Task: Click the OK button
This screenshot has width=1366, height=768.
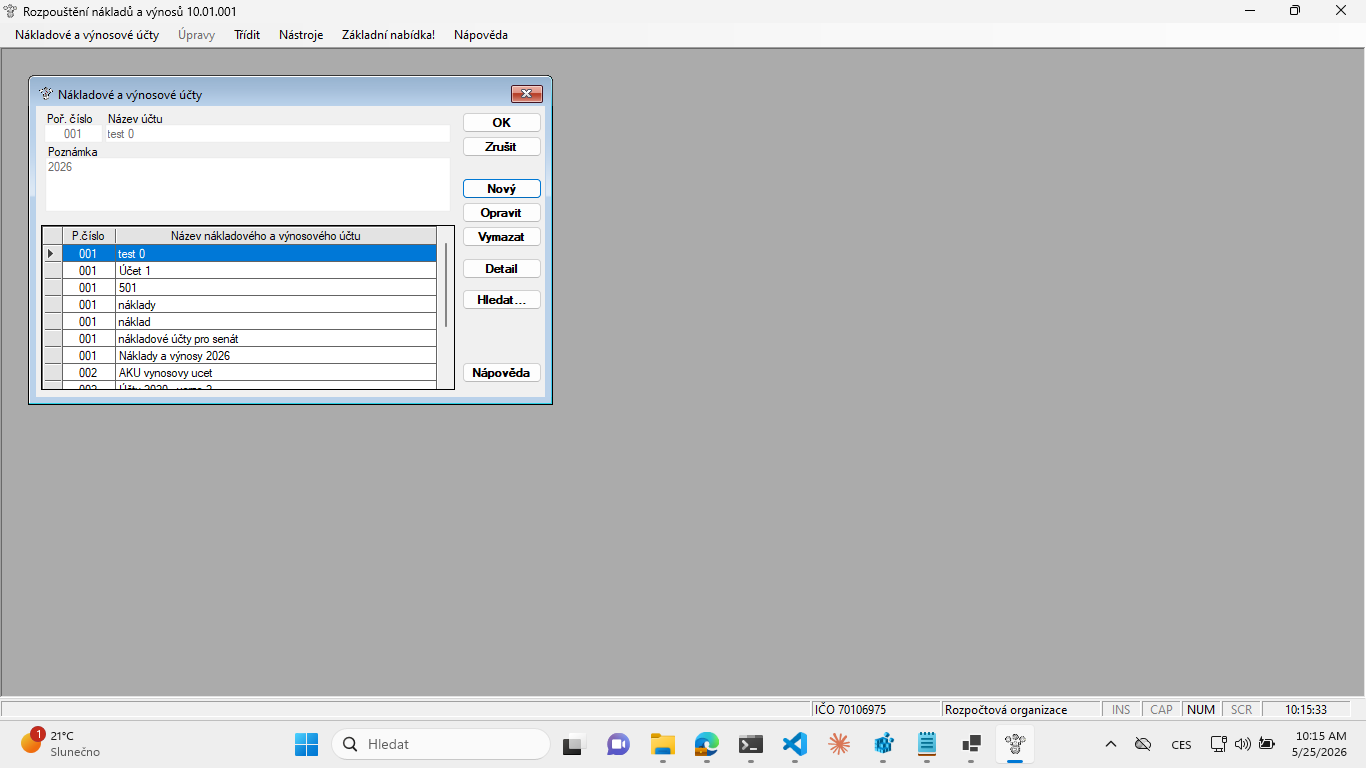Action: click(x=502, y=123)
